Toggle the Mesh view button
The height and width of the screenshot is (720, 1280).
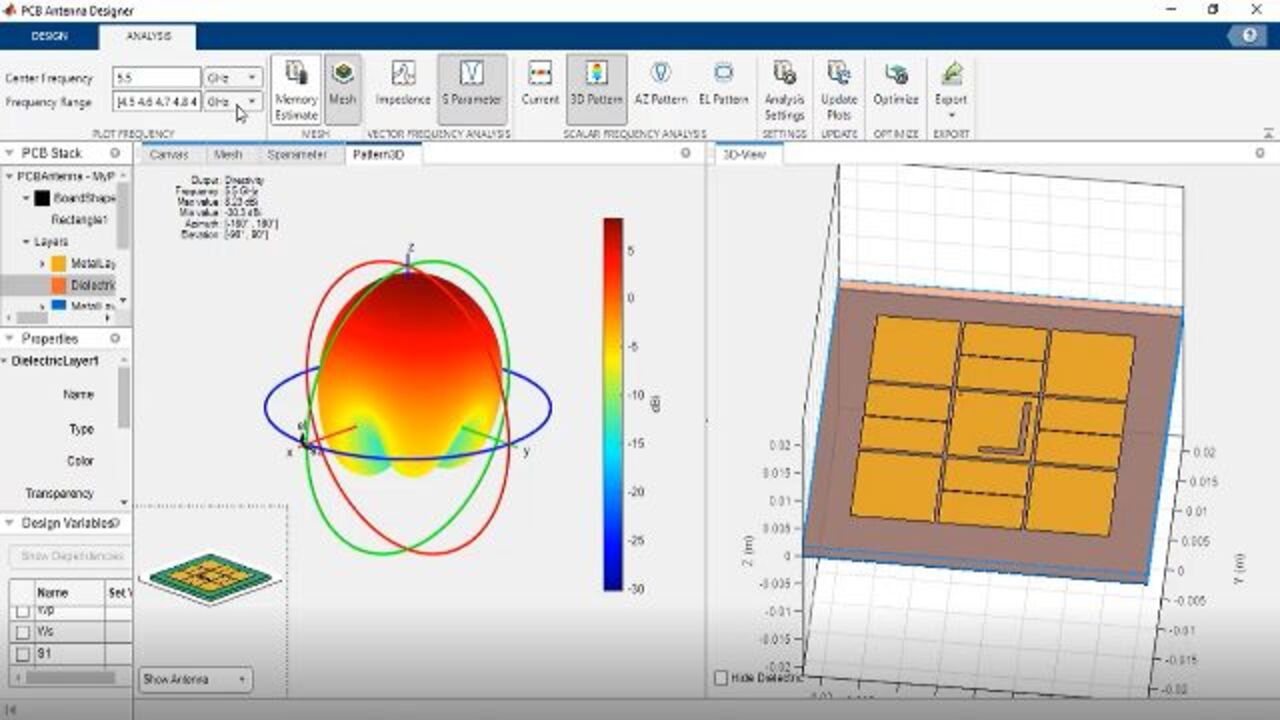click(x=343, y=88)
